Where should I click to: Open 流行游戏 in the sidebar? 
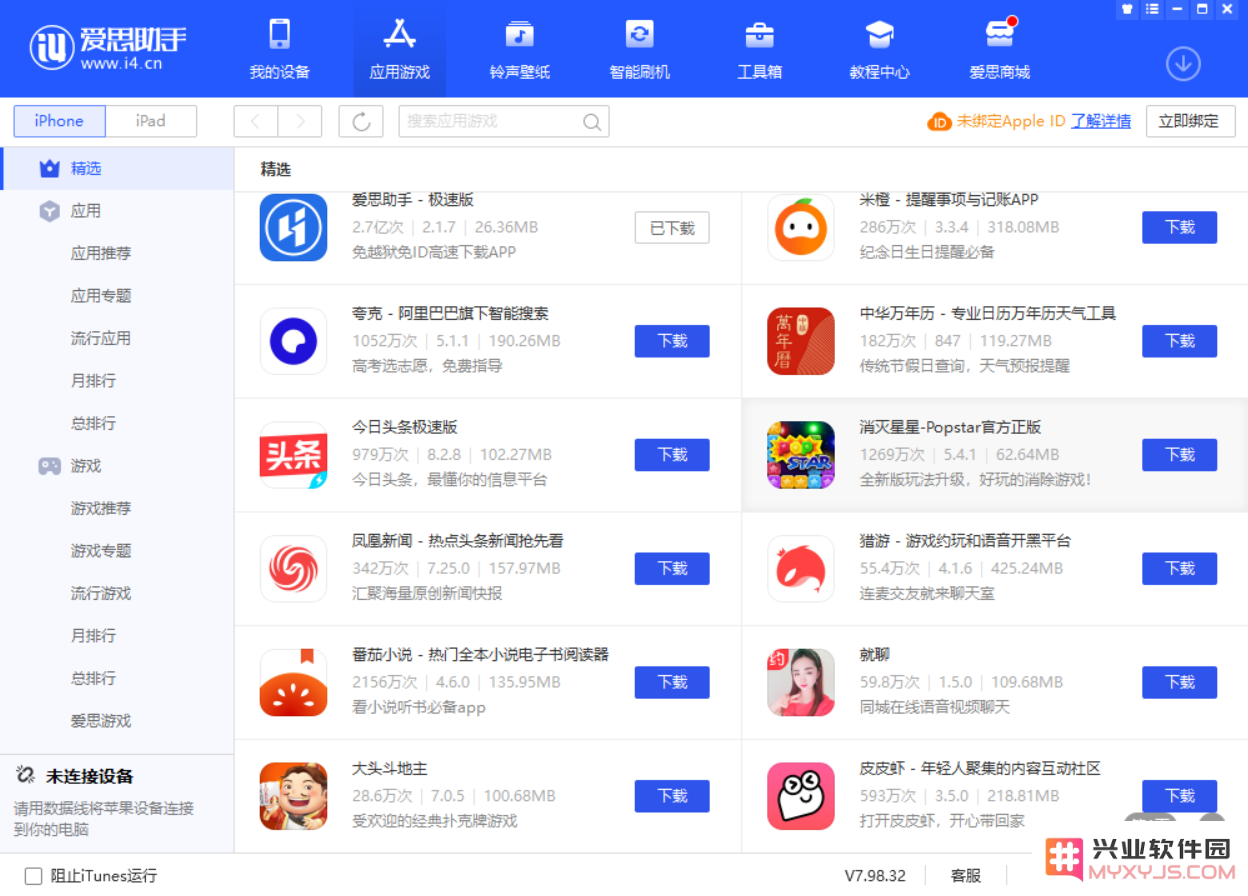point(101,594)
